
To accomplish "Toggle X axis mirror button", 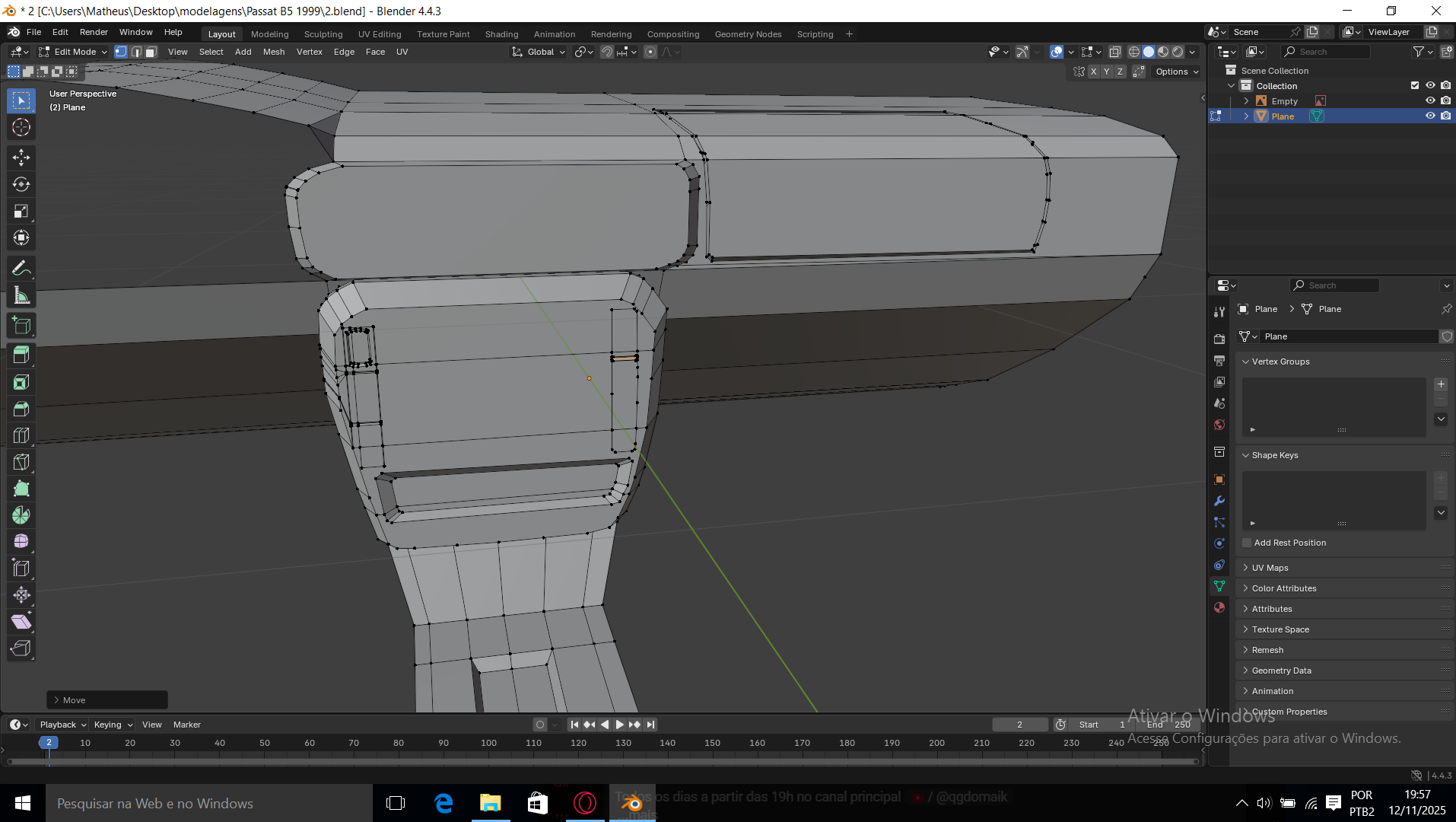I will [1093, 72].
